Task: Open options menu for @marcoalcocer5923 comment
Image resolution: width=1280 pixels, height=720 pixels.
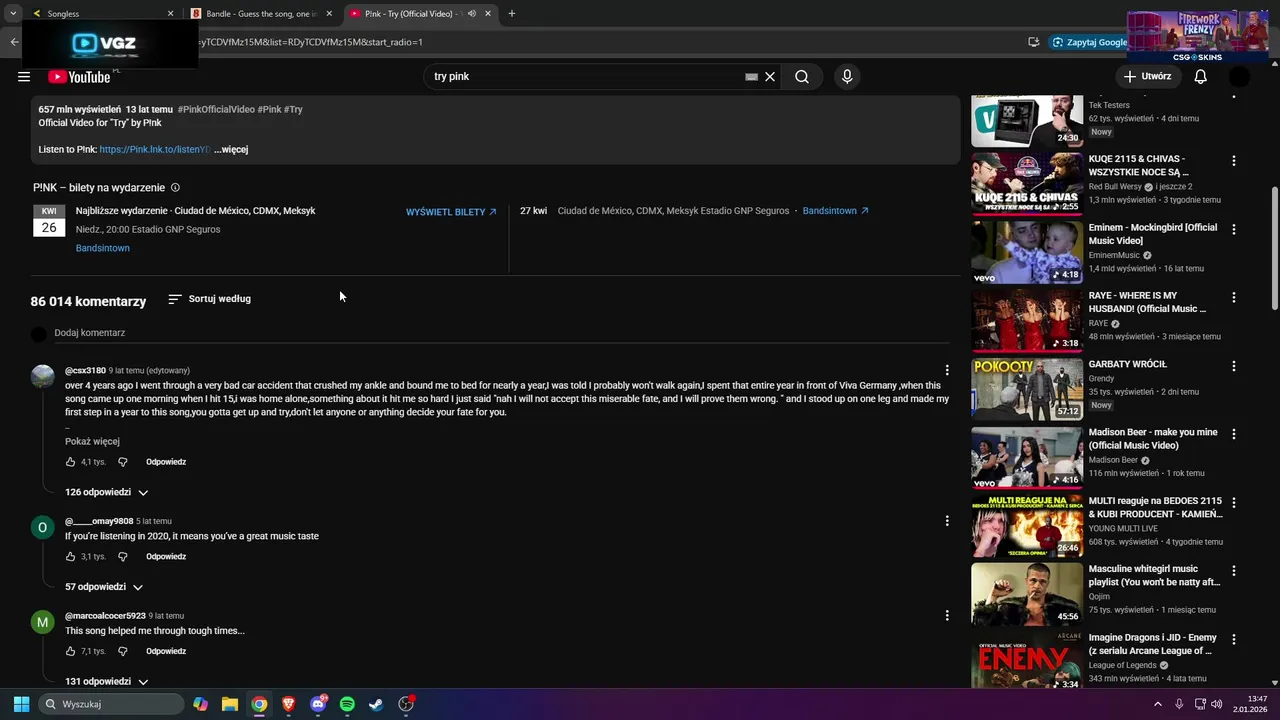Action: coord(947,616)
